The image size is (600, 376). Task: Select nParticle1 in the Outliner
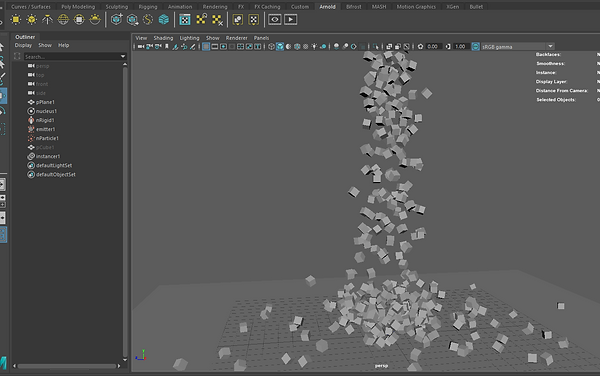(47, 138)
